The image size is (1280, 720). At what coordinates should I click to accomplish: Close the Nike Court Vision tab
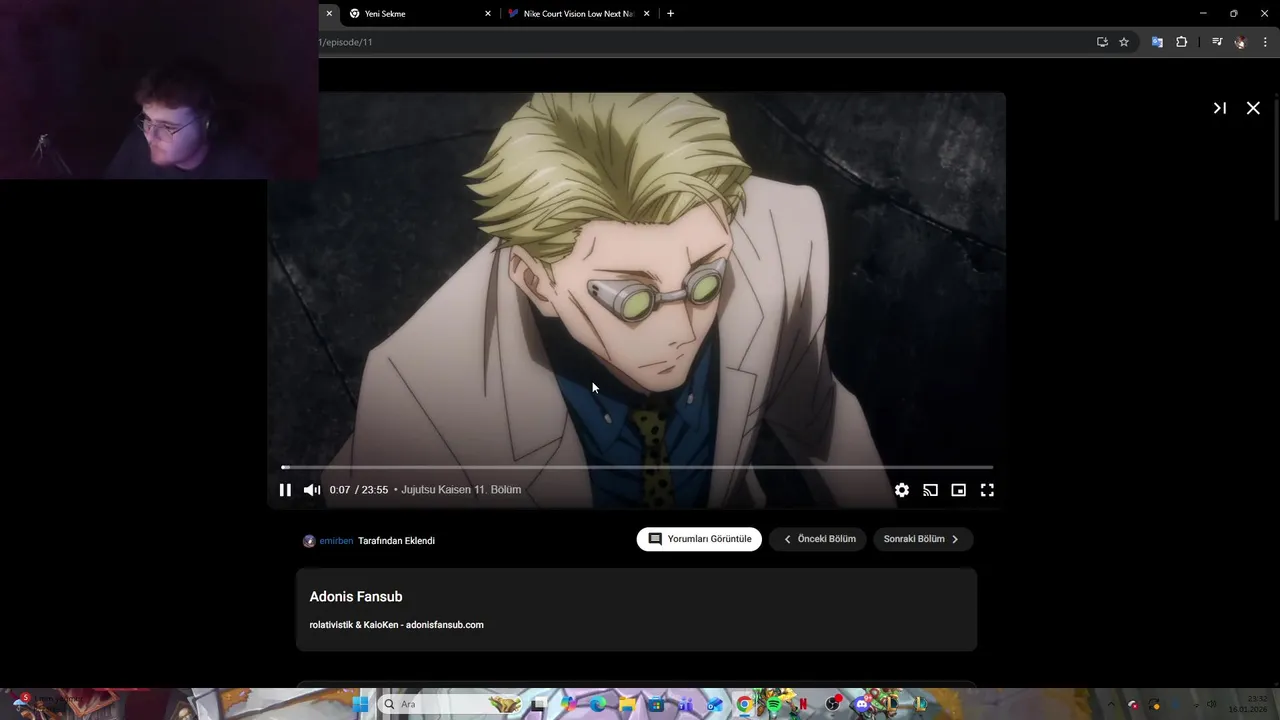click(647, 14)
